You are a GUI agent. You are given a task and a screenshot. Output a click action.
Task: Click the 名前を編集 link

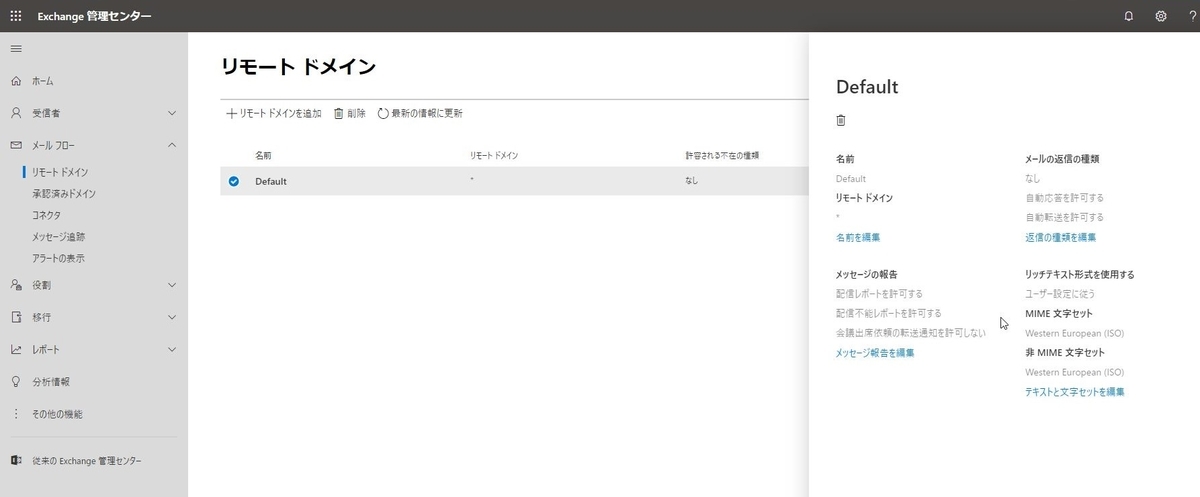[x=858, y=237]
